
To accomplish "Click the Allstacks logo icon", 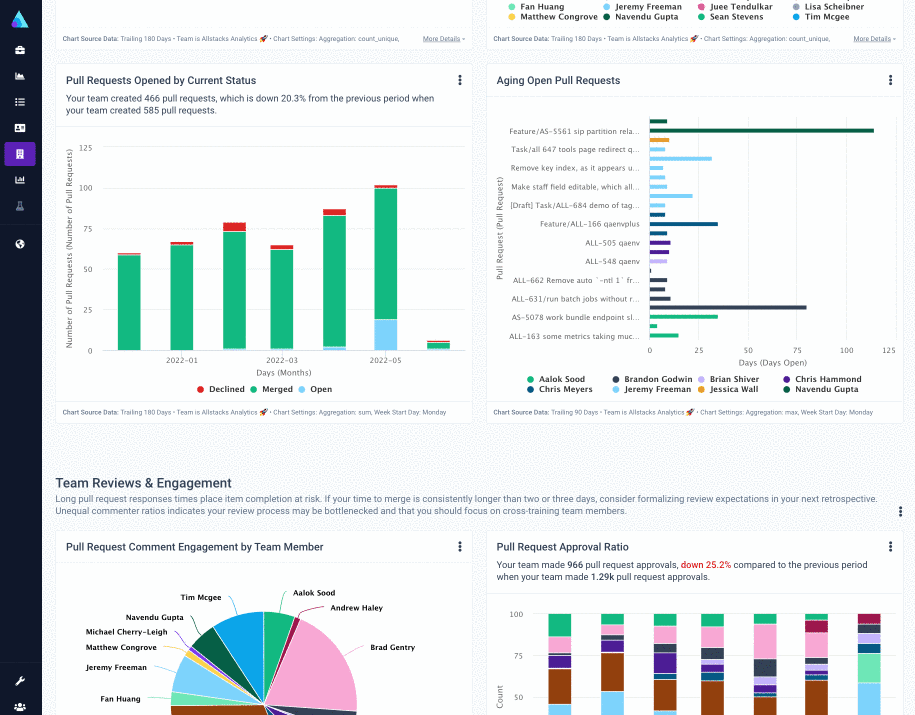I will 20,20.
